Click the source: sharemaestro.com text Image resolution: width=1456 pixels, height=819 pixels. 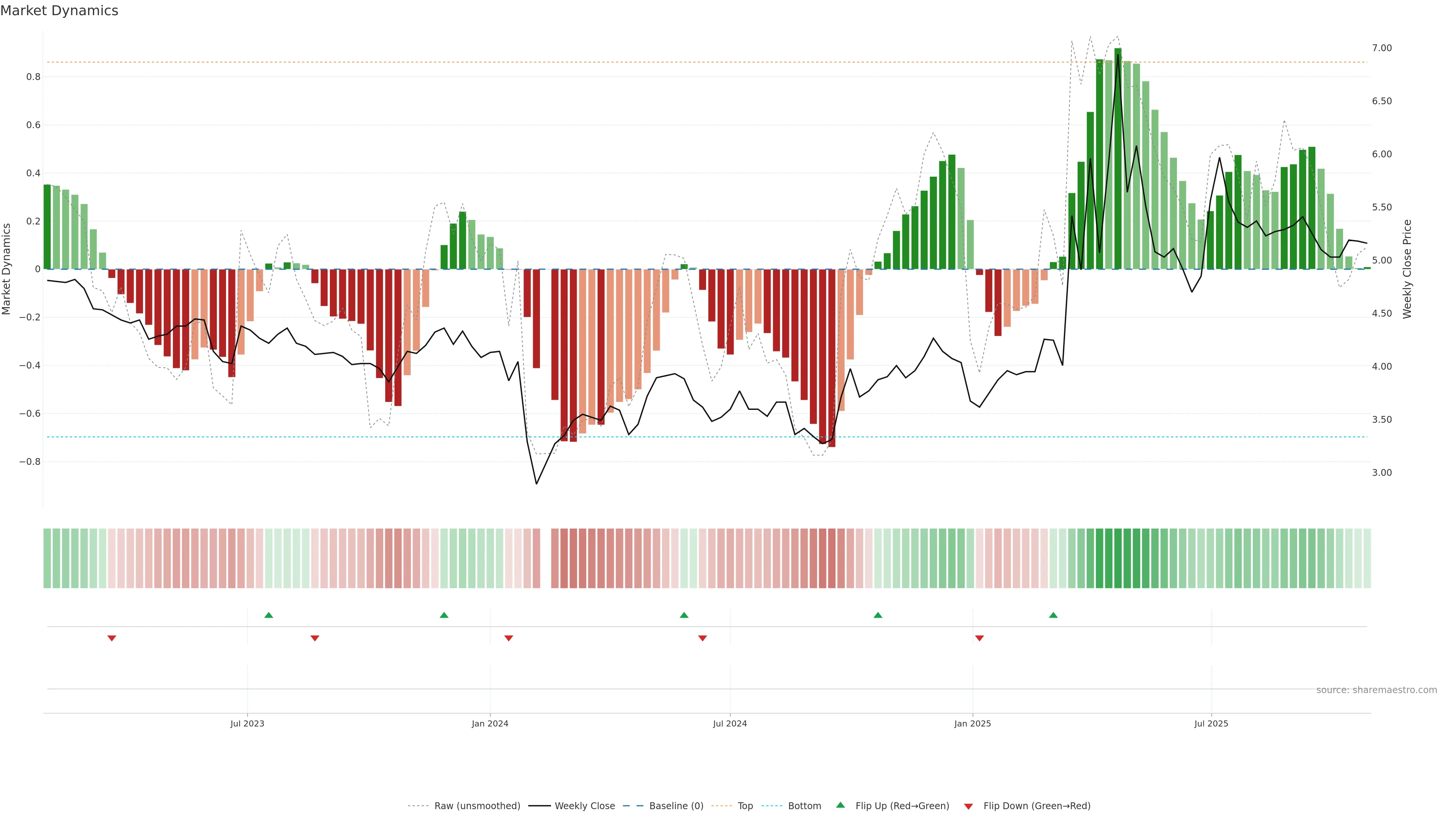1376,690
